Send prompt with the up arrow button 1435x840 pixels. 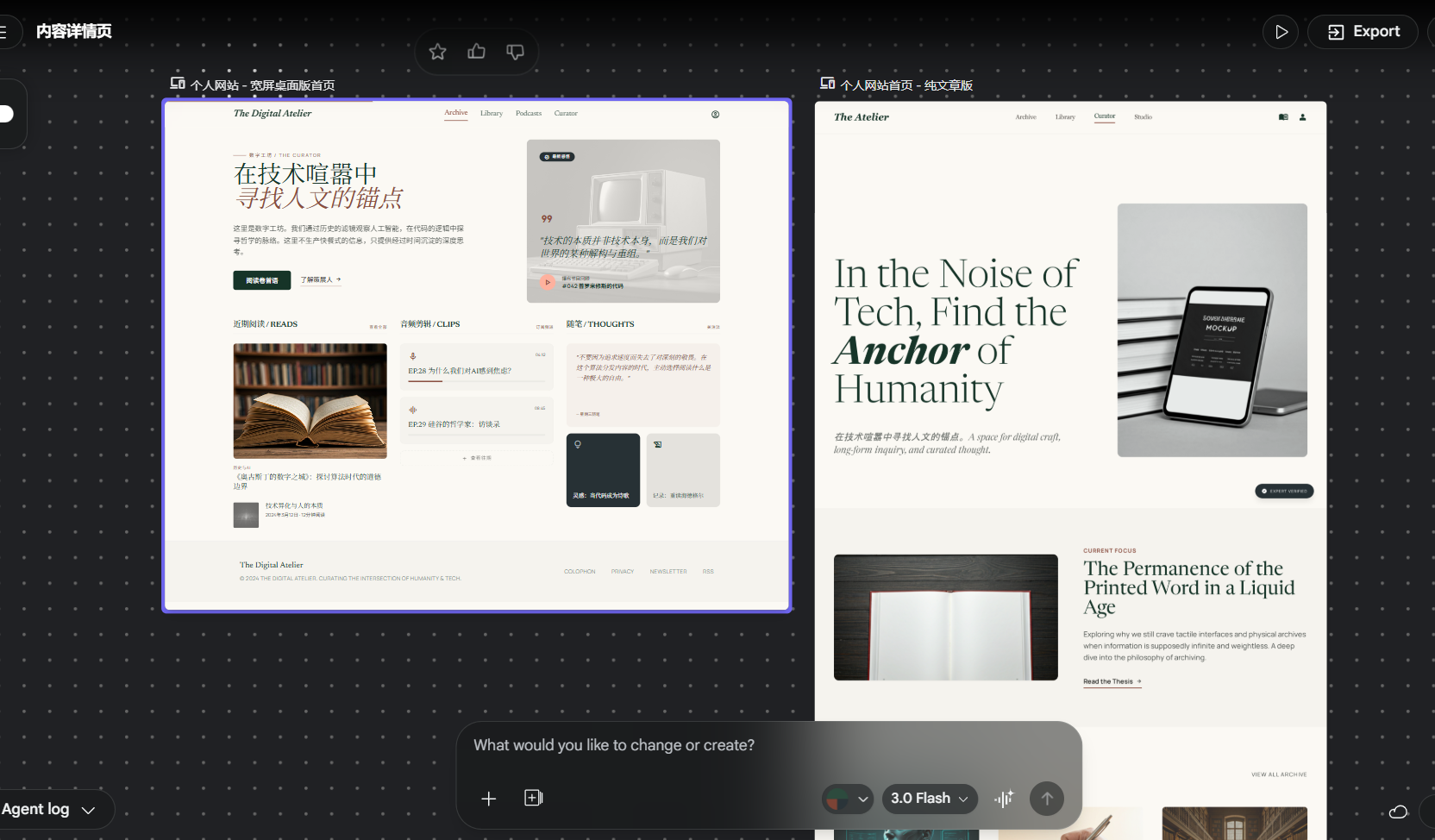pyautogui.click(x=1047, y=799)
